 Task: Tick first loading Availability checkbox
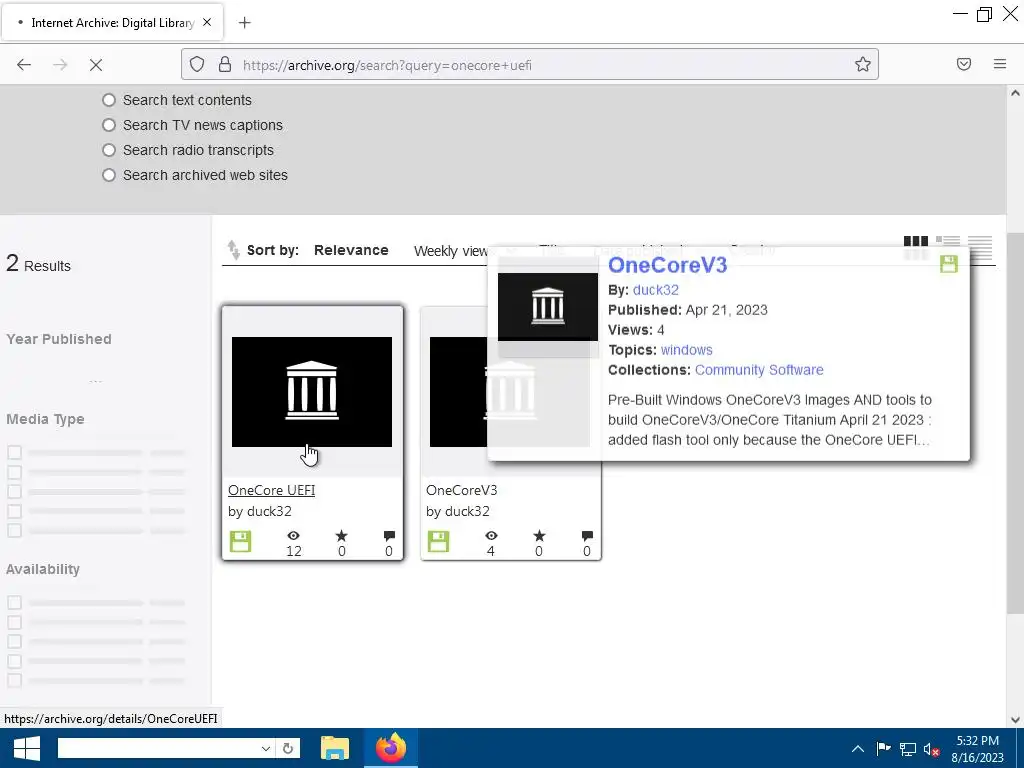[14, 603]
